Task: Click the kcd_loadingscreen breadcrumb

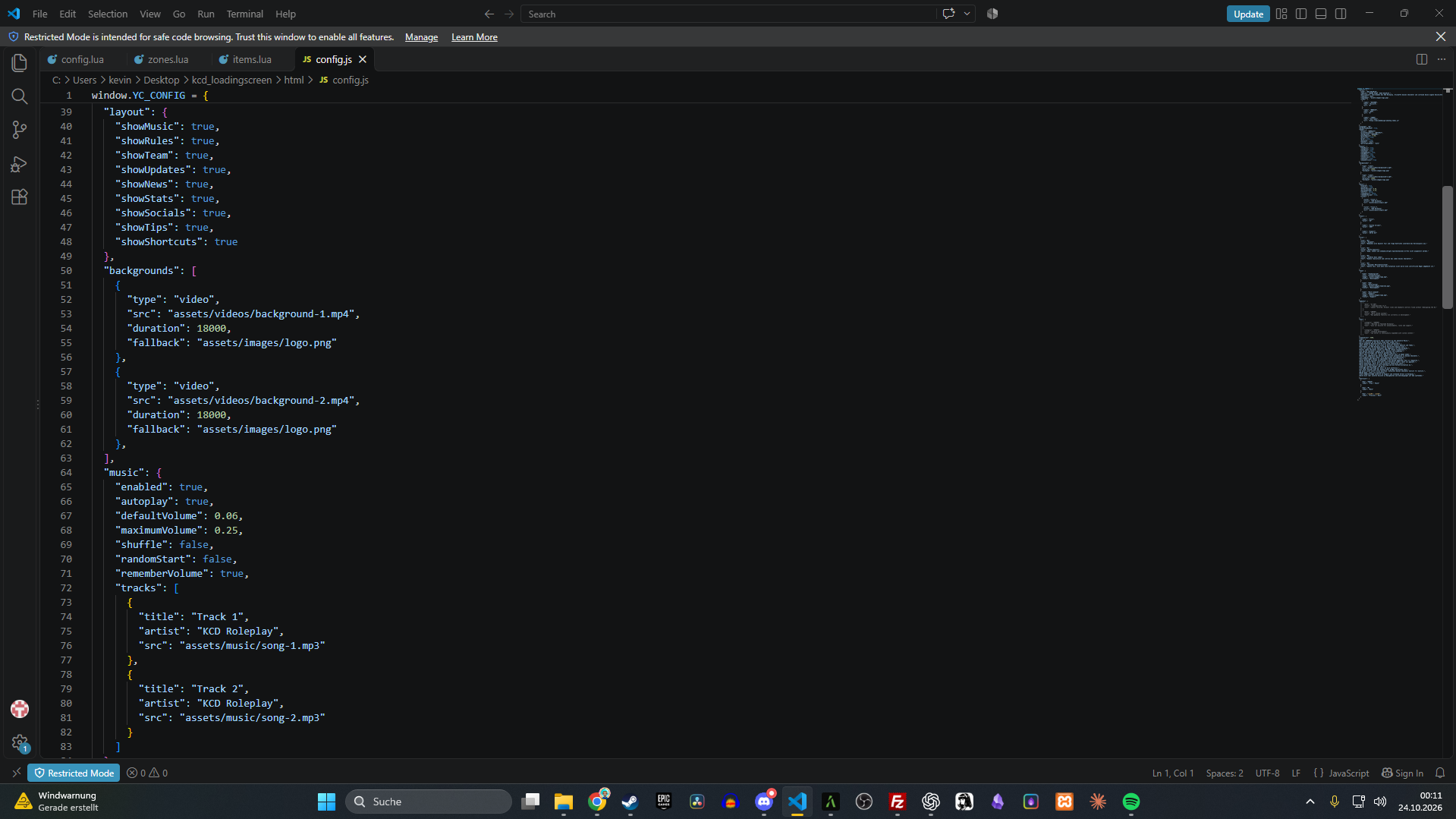Action: point(231,80)
